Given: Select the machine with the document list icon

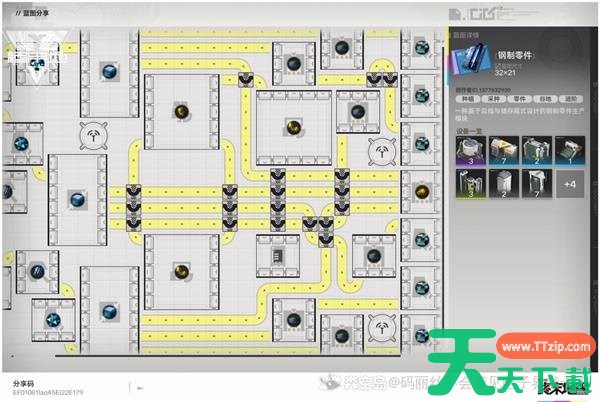Looking at the screenshot, I should pyautogui.click(x=278, y=256).
